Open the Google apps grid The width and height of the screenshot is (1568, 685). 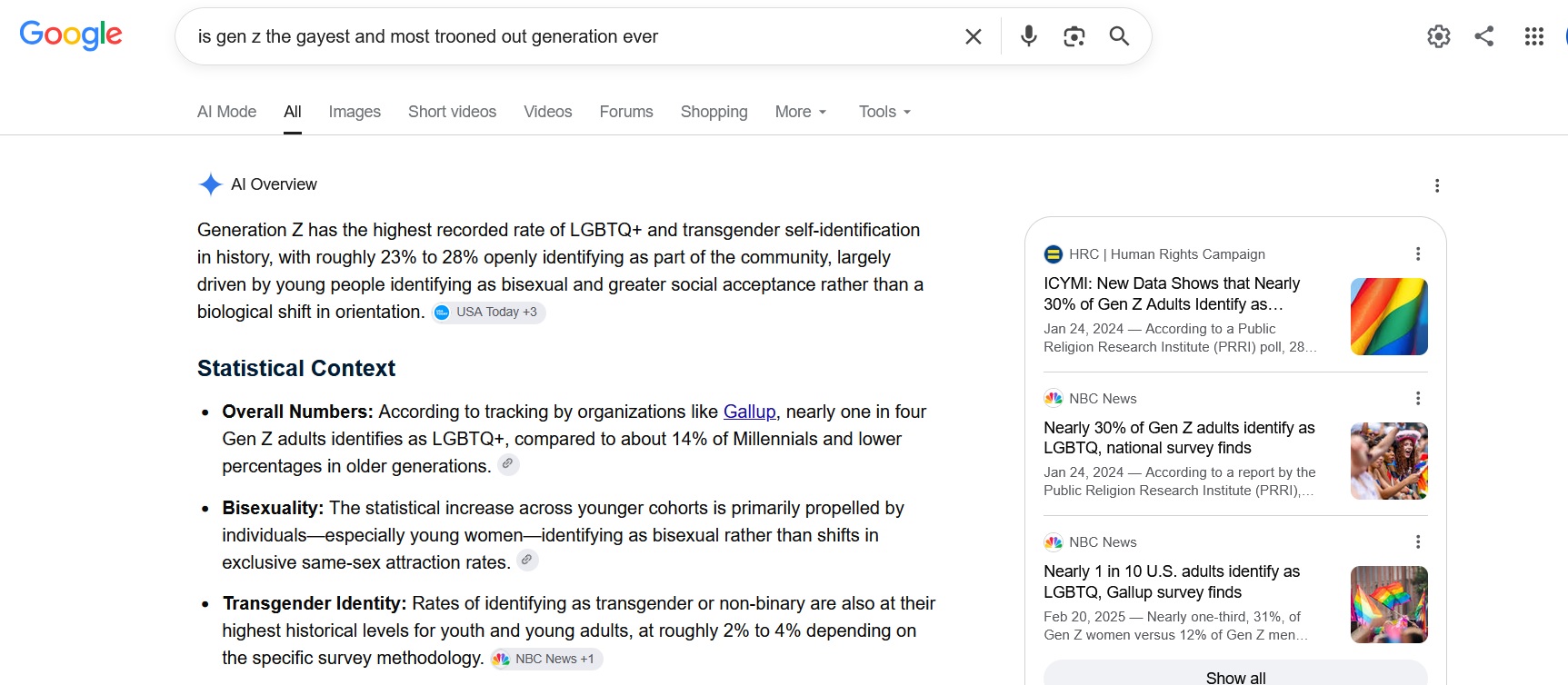(x=1534, y=36)
